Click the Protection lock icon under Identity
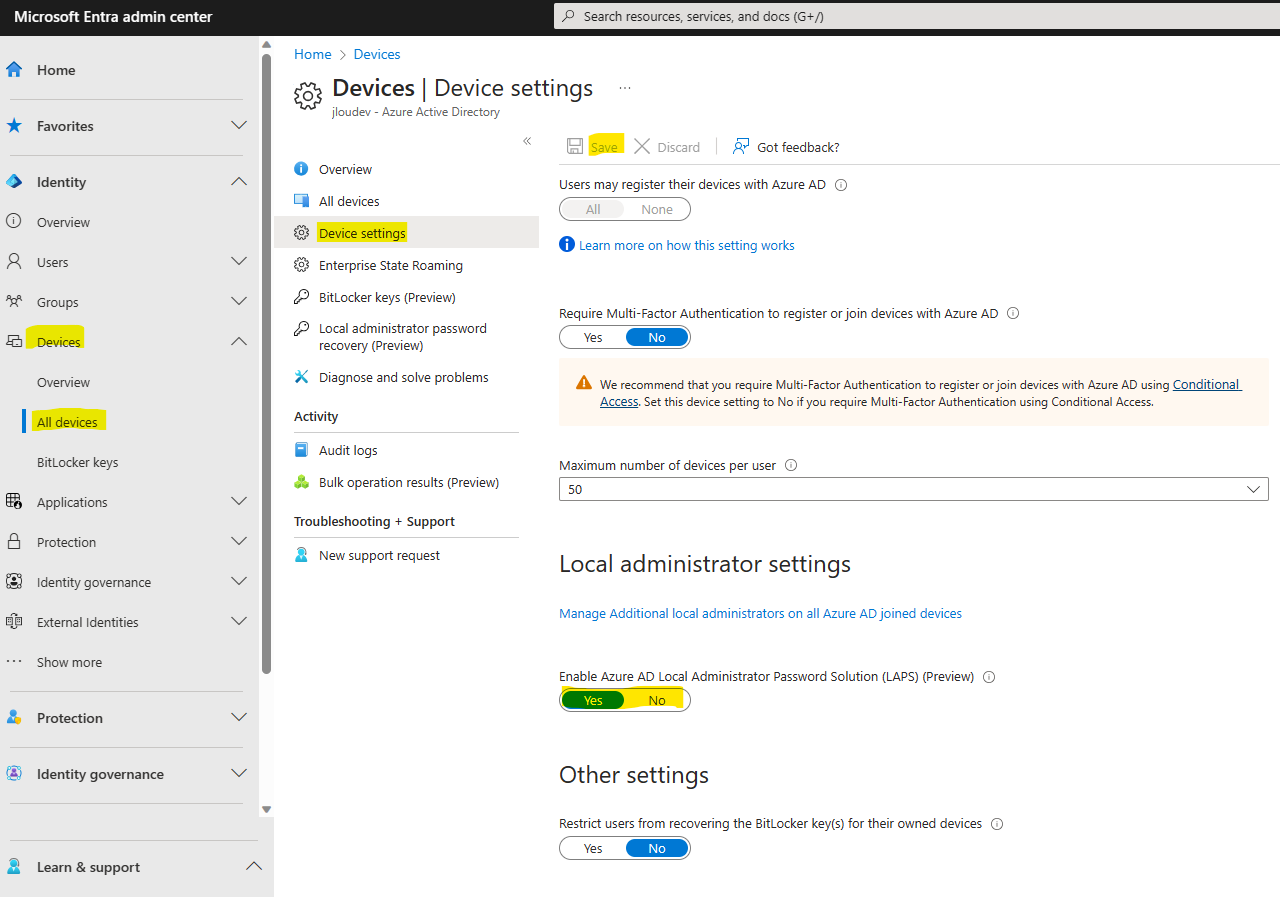The height and width of the screenshot is (897, 1280). [14, 542]
